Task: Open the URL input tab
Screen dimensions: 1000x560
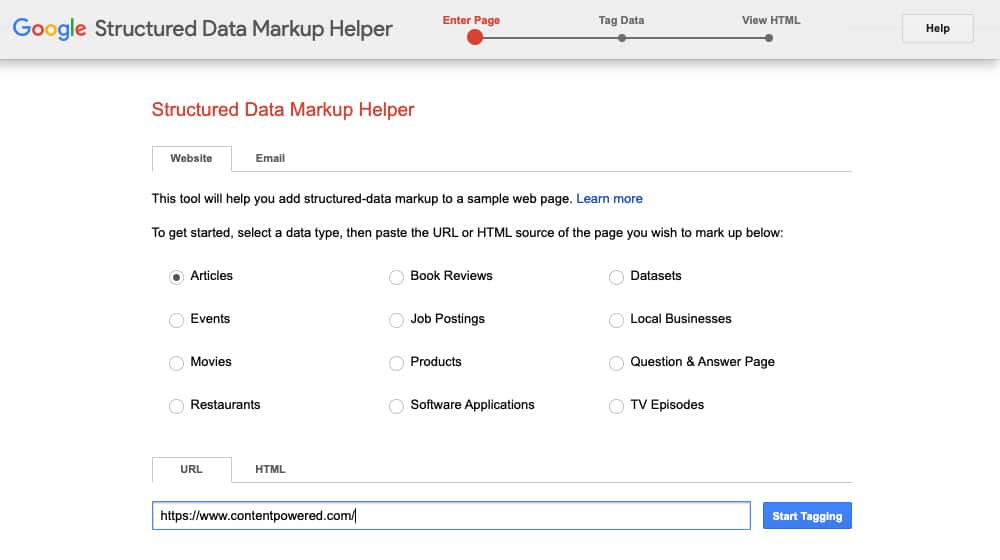Action: tap(191, 469)
